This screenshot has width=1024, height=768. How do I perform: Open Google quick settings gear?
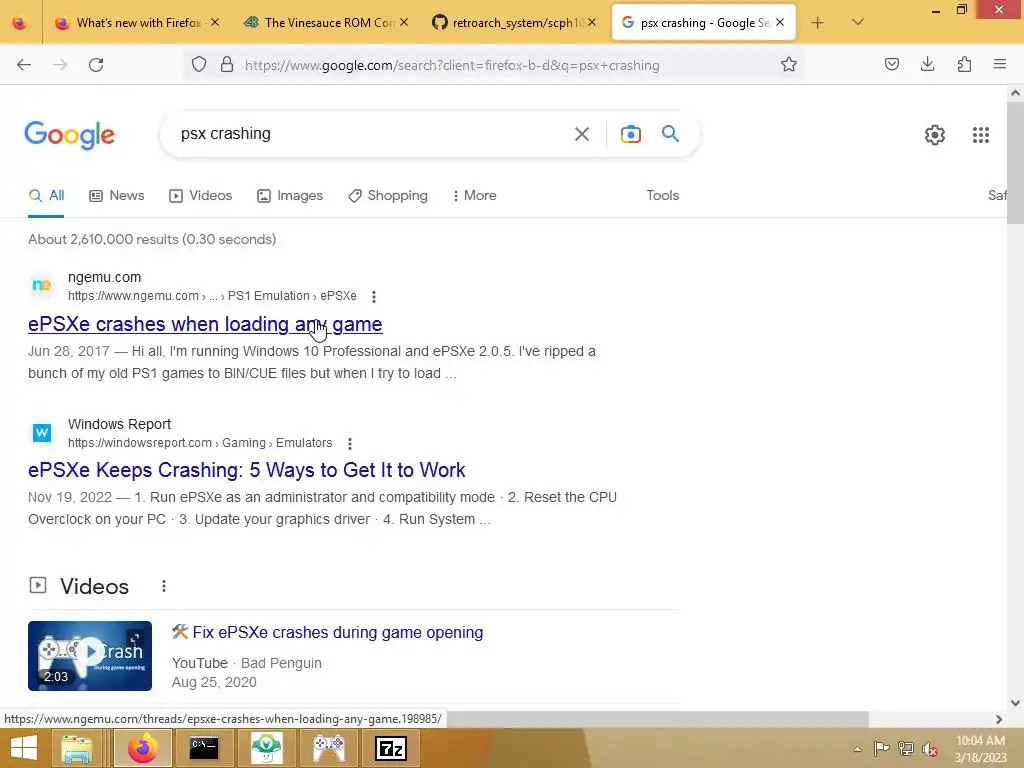(935, 135)
